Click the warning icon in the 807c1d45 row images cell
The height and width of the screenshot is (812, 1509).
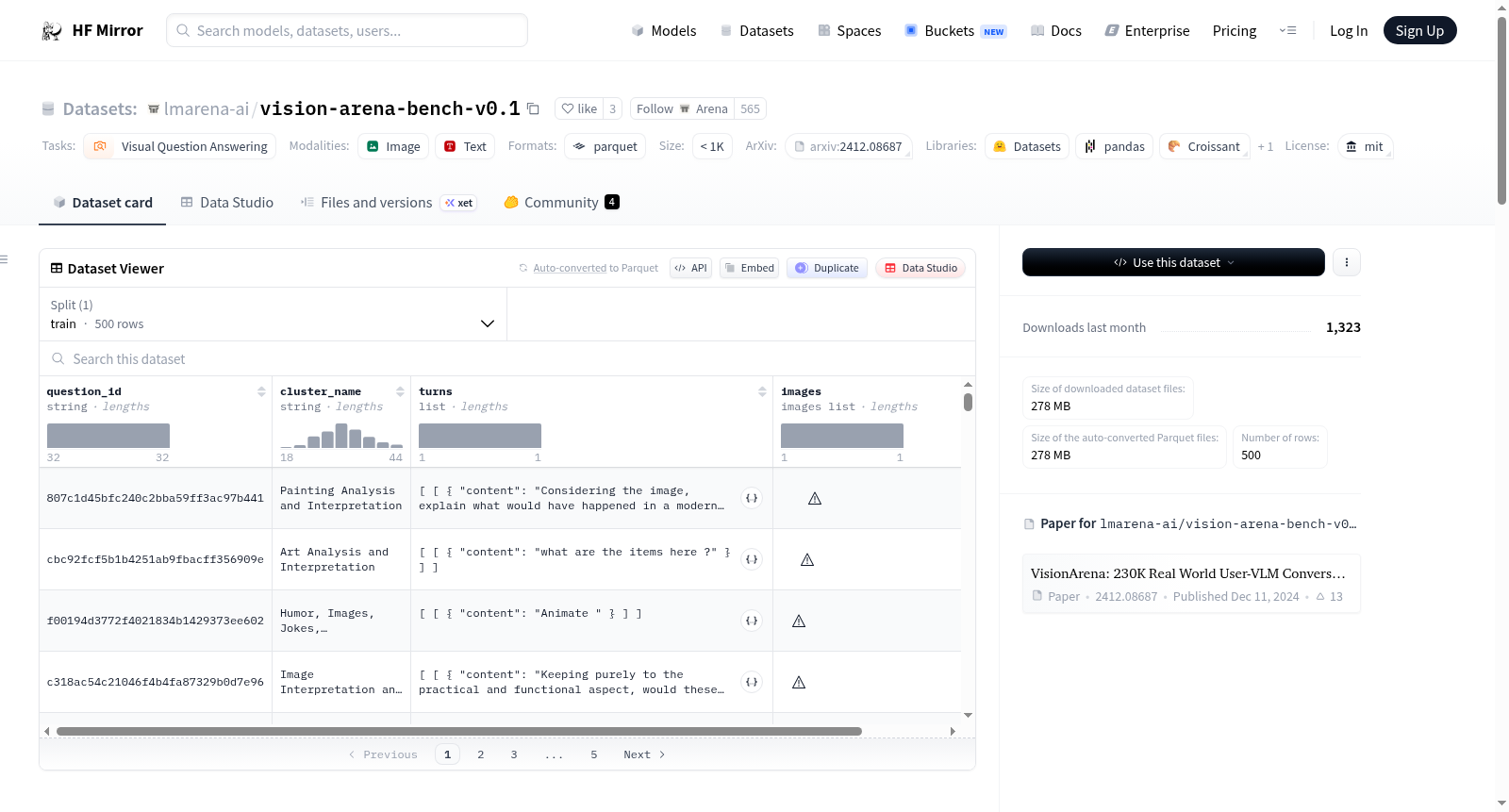[x=815, y=498]
